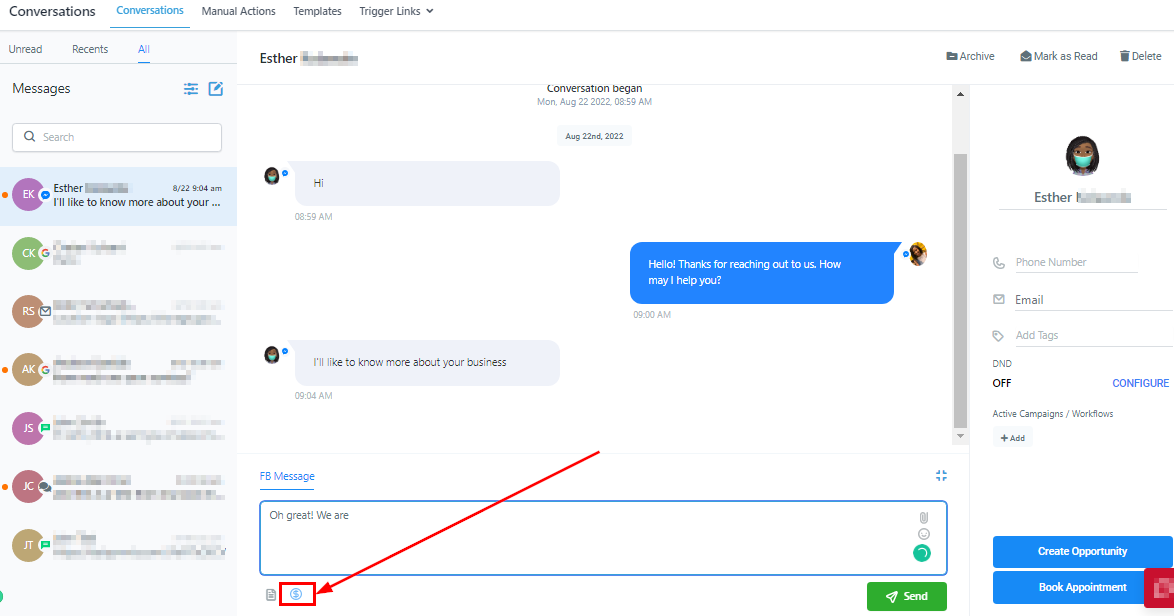Configure the DND setting
This screenshot has height=616, width=1174.
tap(1140, 382)
